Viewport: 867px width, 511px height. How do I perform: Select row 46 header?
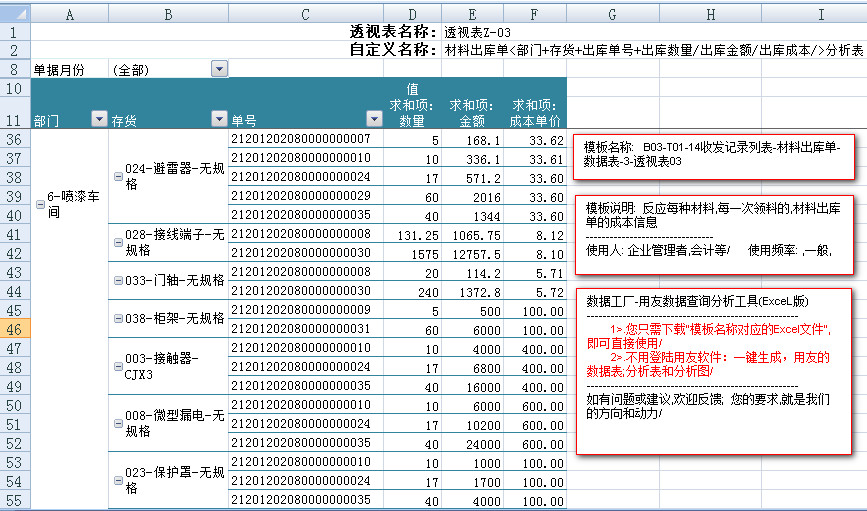coord(15,328)
